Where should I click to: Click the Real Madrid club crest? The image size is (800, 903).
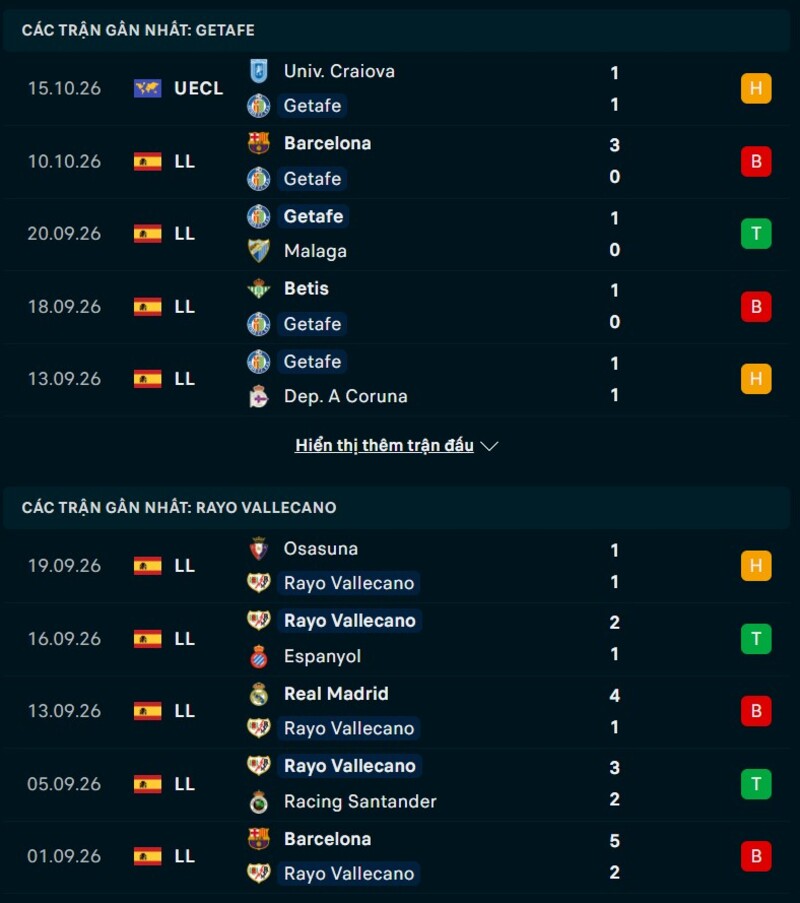259,694
